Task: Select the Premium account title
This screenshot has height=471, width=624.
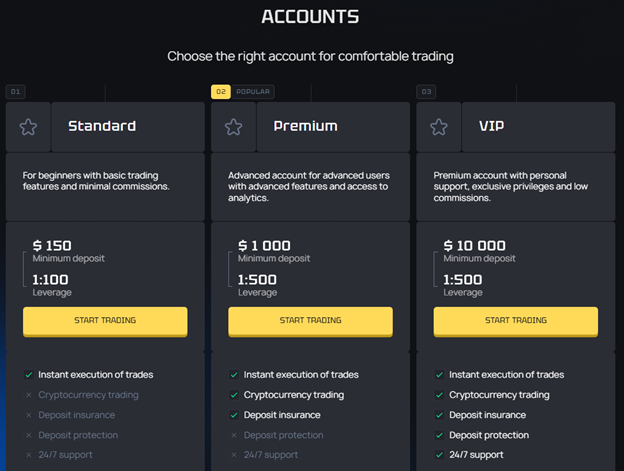Action: 305,127
